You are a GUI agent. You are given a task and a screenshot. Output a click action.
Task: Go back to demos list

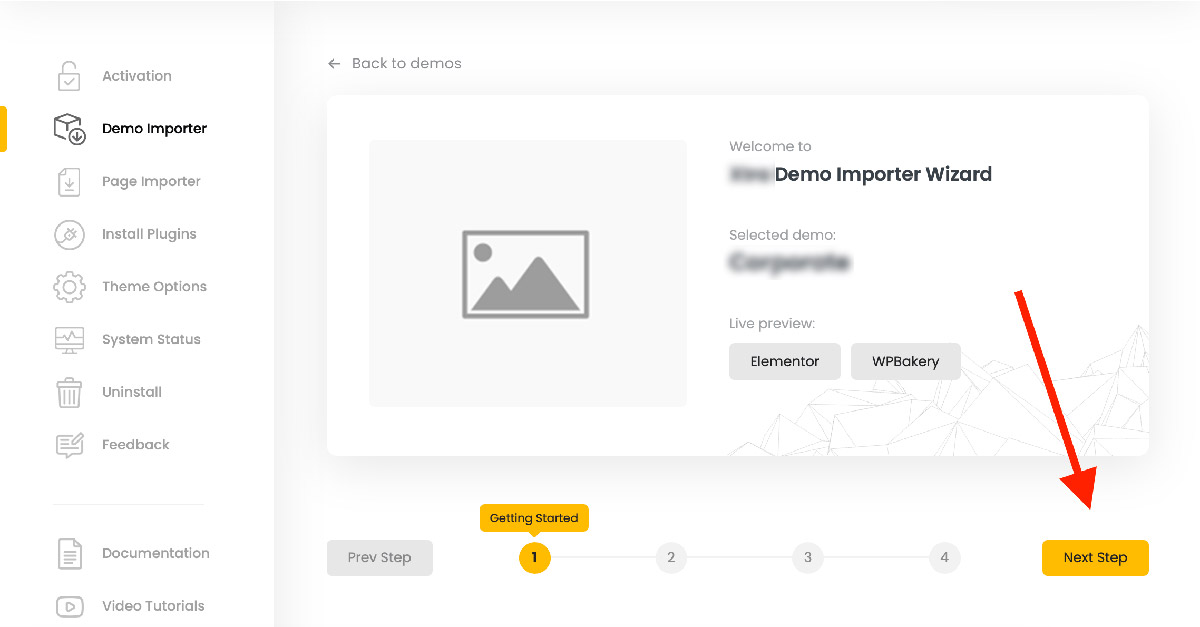click(395, 63)
